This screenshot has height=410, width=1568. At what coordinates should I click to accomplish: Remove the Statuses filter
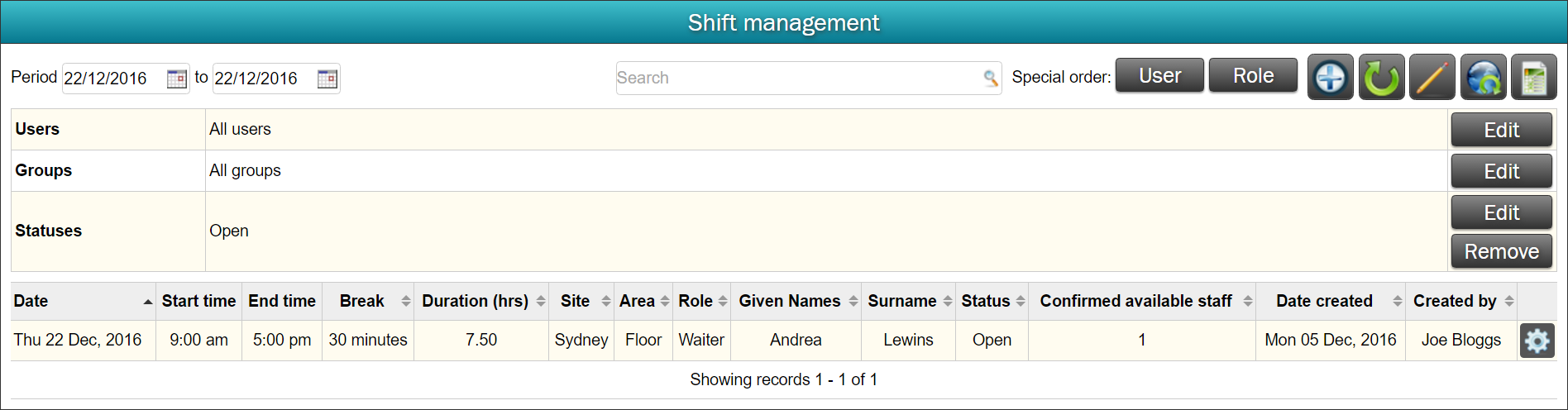click(x=1501, y=251)
